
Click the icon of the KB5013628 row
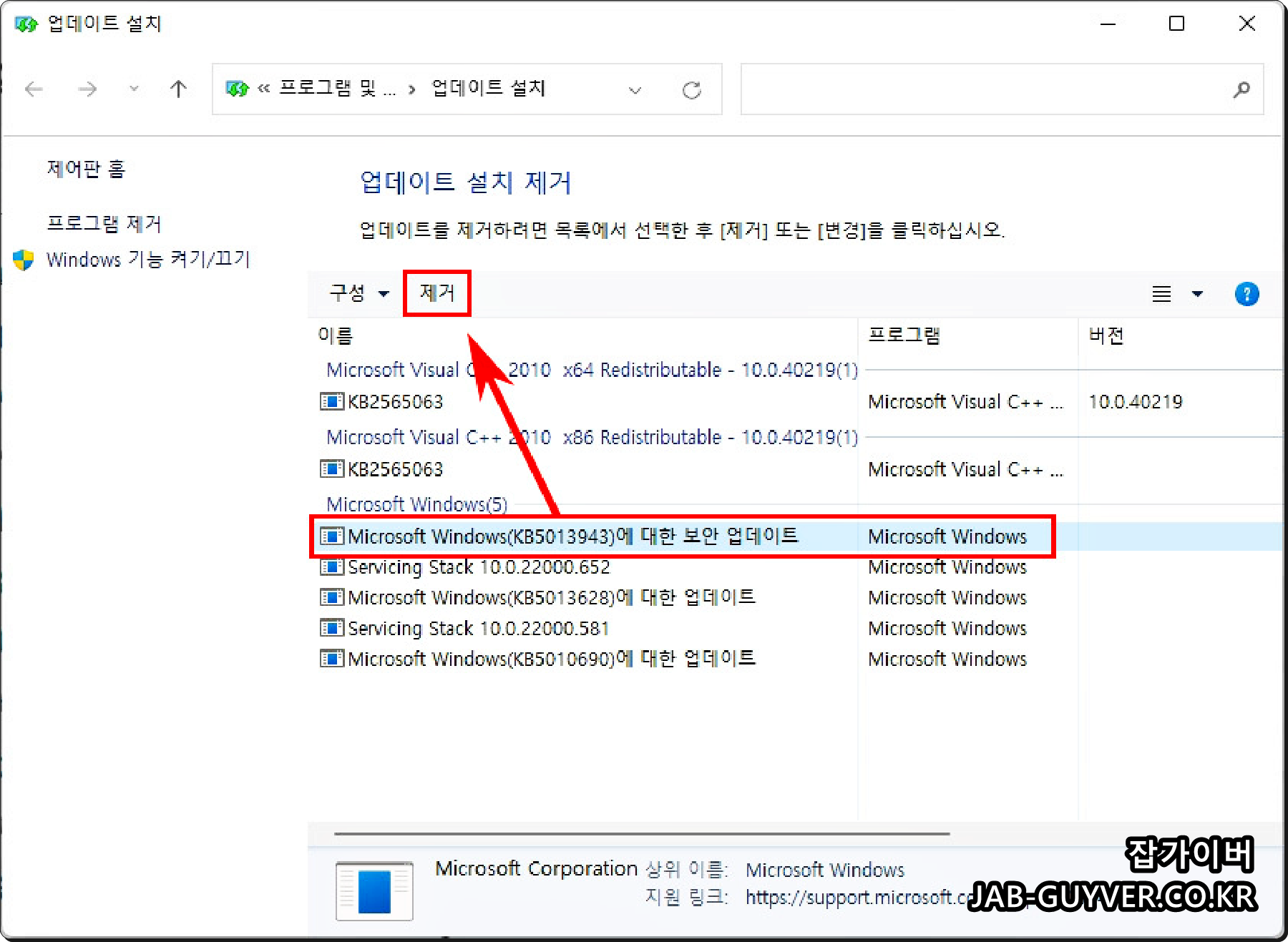click(331, 597)
